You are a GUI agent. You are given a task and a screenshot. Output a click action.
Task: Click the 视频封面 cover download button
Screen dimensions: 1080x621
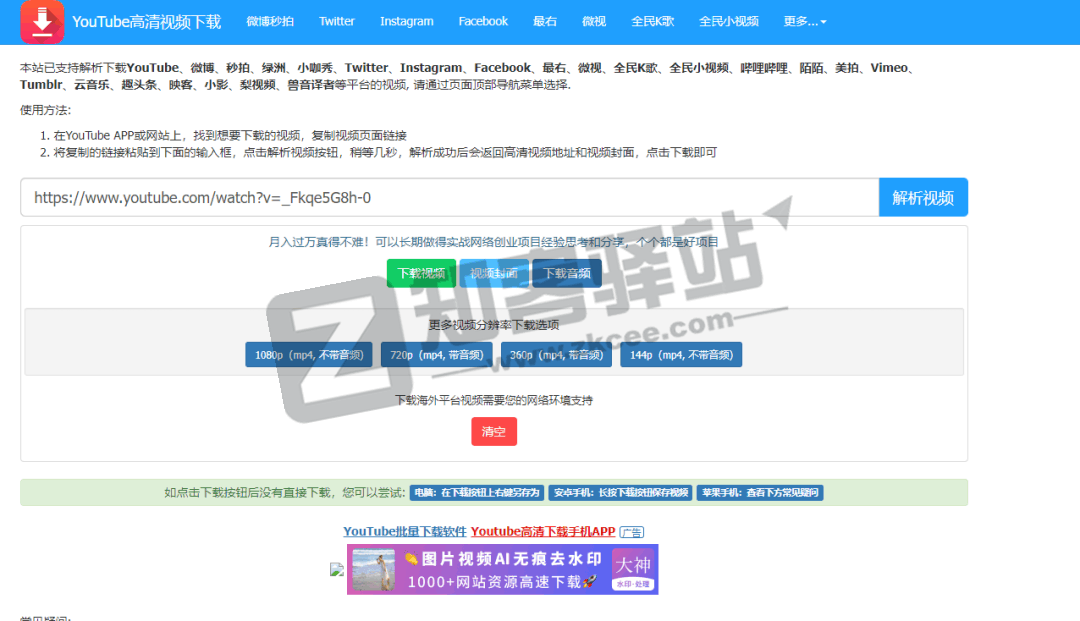(494, 271)
